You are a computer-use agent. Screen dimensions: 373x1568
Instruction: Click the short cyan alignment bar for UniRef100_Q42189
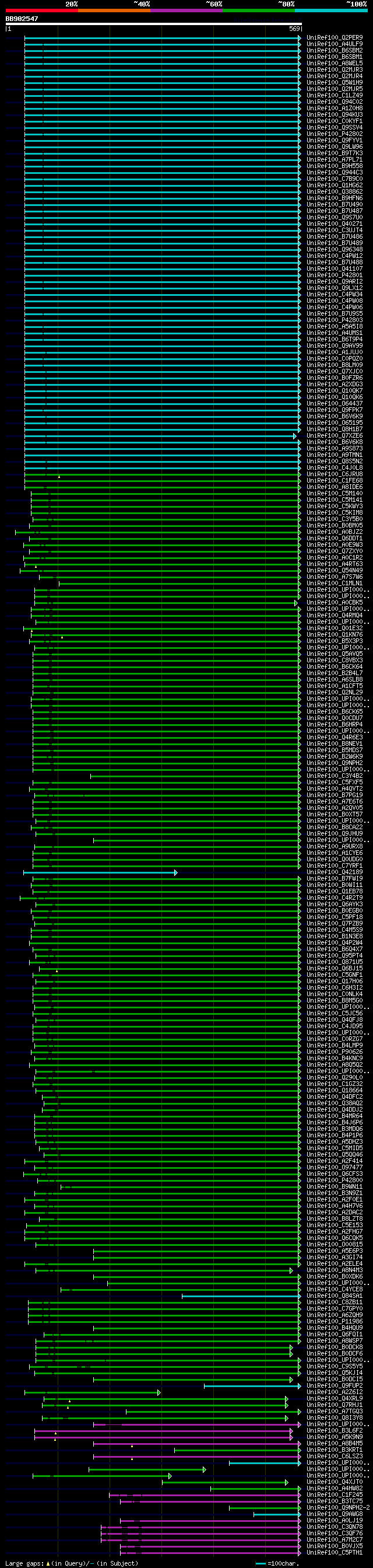coord(100,872)
